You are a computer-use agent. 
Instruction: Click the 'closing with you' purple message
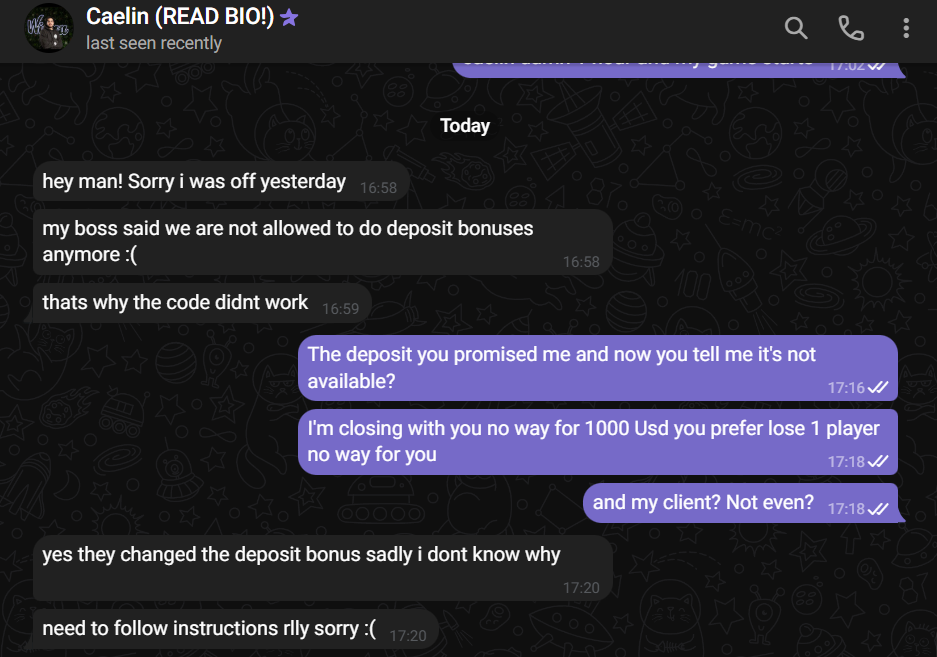tap(593, 441)
